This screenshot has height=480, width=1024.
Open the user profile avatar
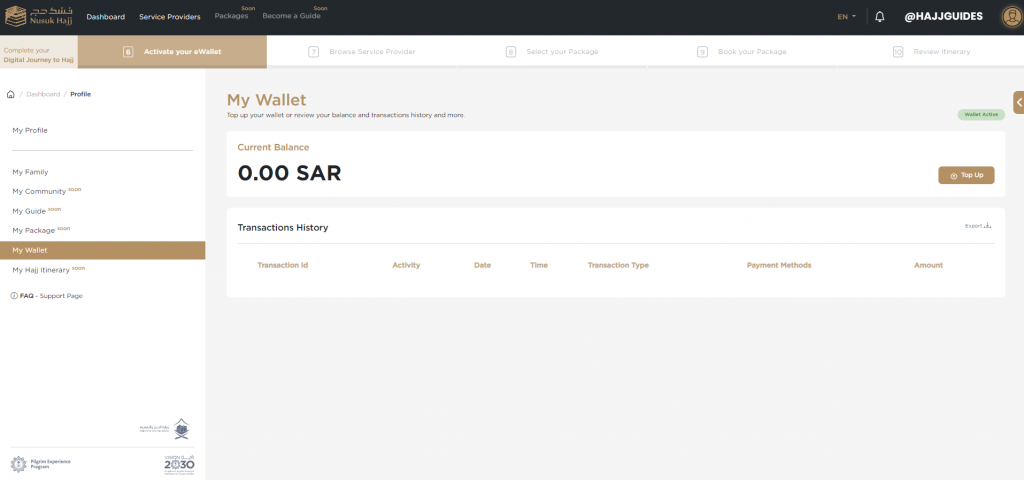pyautogui.click(x=1010, y=17)
